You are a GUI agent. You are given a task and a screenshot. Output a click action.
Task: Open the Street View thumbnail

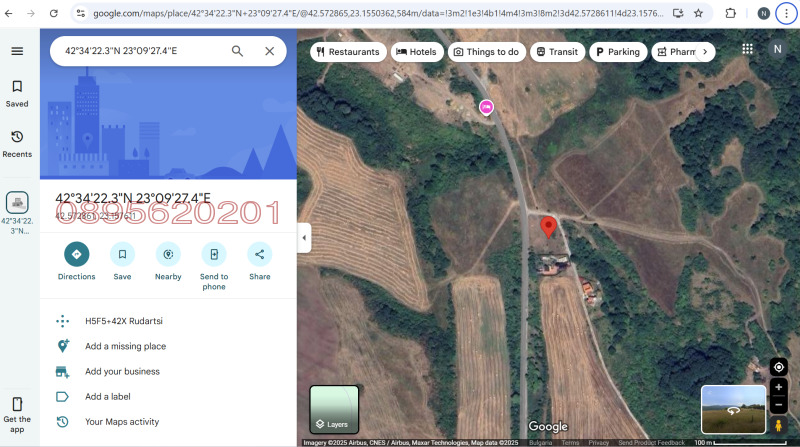tap(733, 410)
